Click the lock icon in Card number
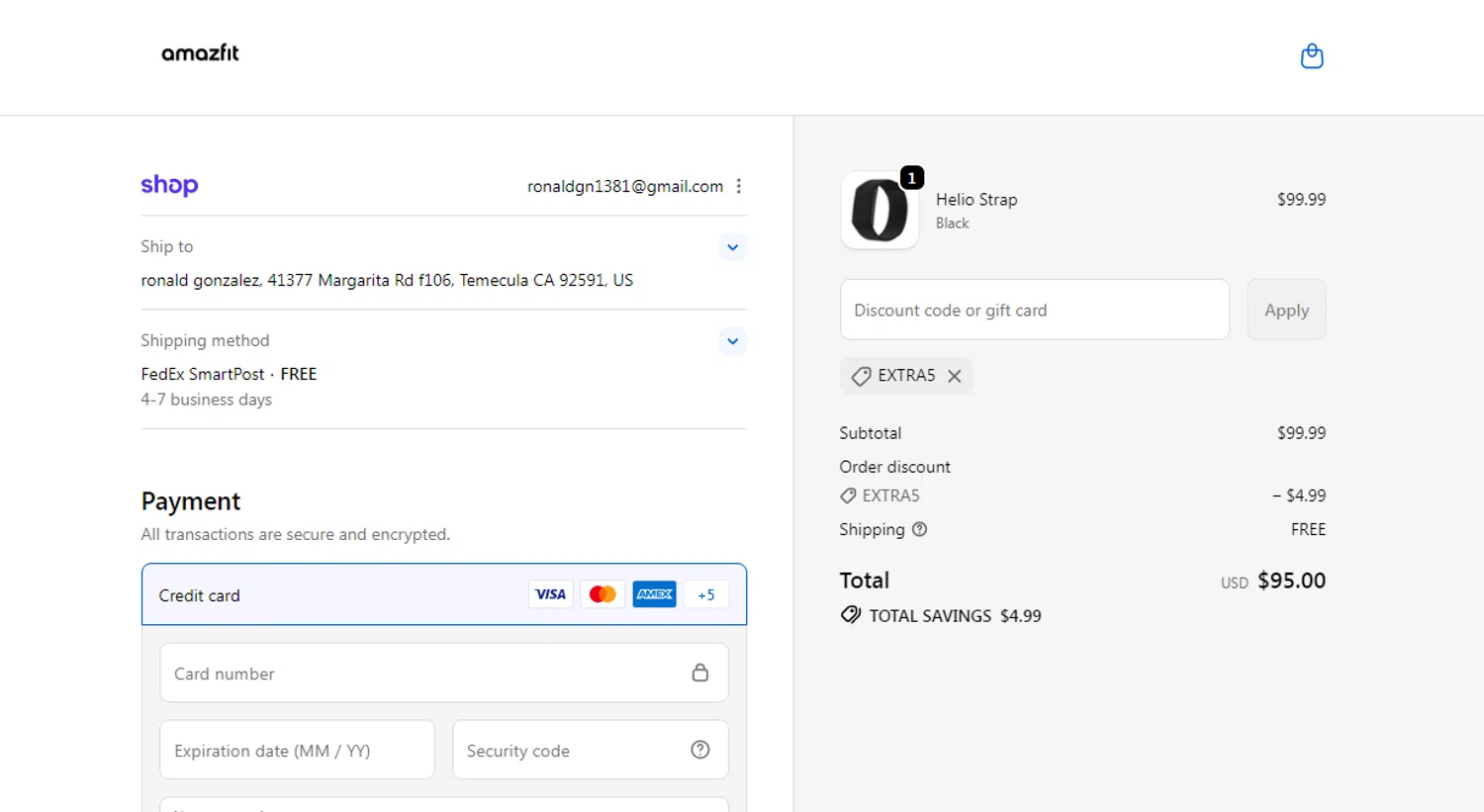 [699, 673]
